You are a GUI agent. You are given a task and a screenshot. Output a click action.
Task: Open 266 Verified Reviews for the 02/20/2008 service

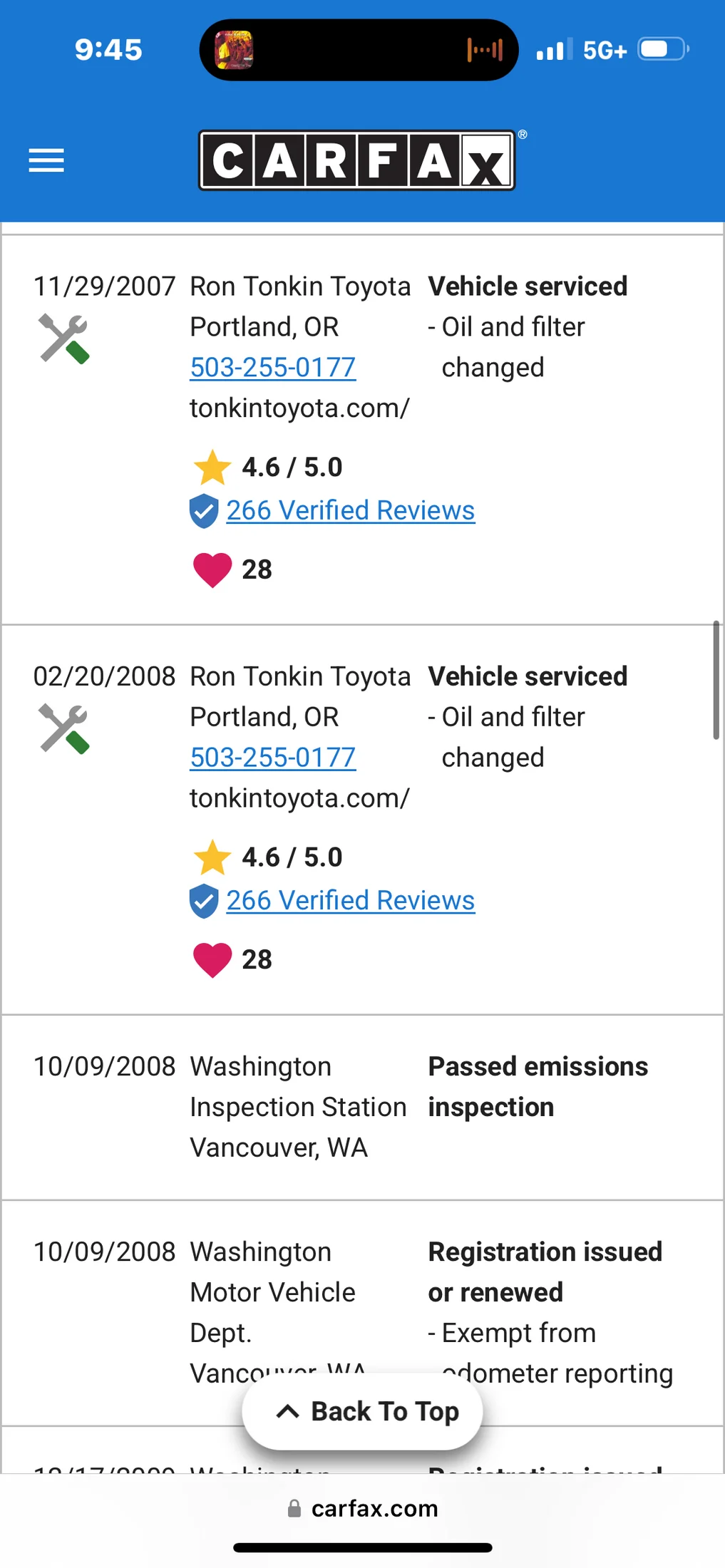pos(351,900)
